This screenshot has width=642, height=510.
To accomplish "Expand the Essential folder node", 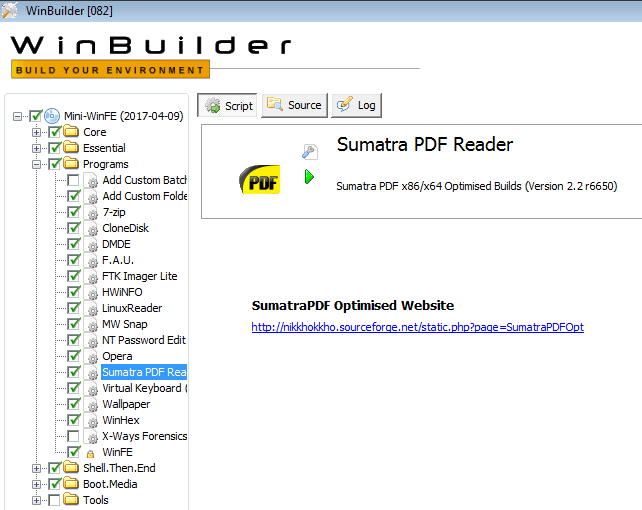I will coord(37,148).
